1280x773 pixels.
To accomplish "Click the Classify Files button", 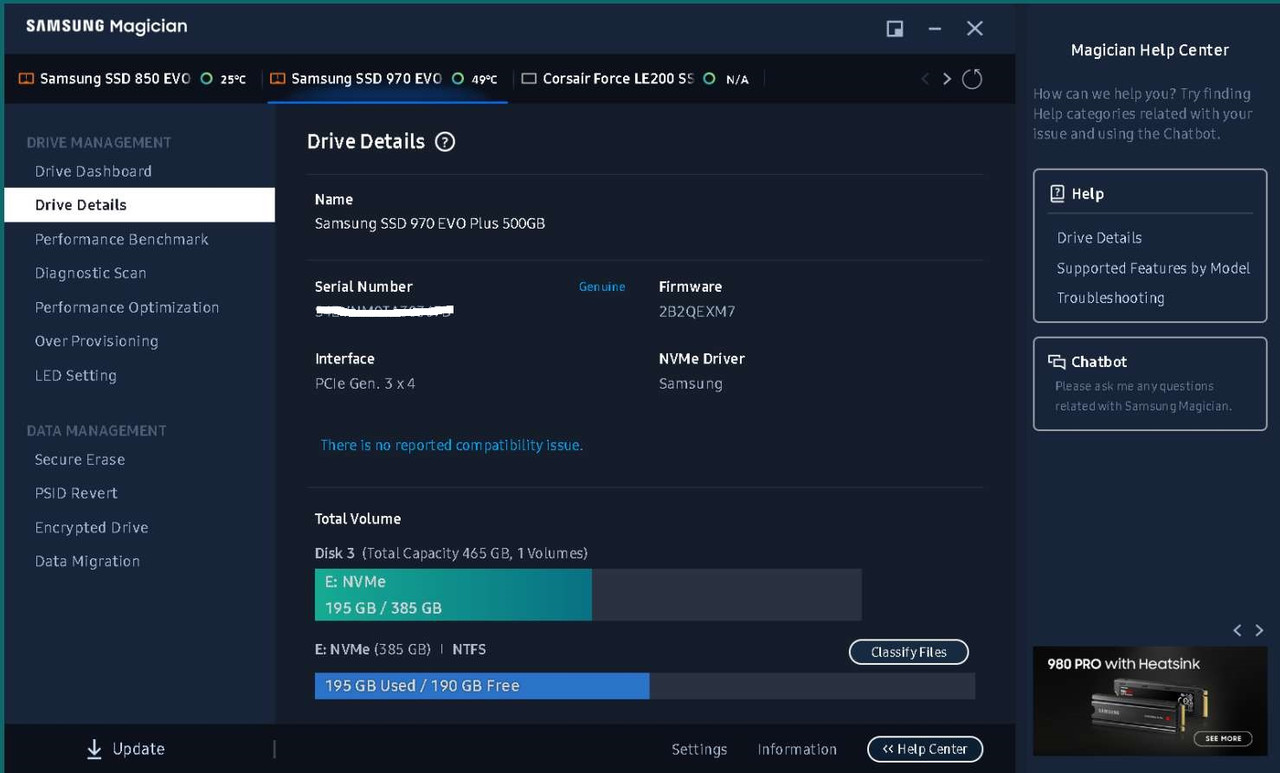I will 909,652.
